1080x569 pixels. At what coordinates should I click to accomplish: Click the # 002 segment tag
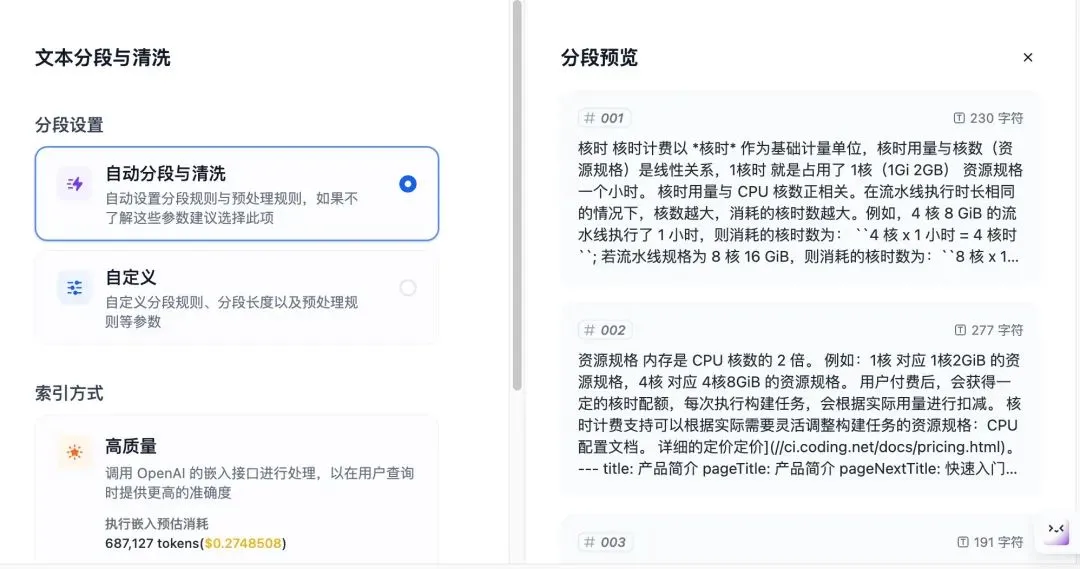coord(605,330)
